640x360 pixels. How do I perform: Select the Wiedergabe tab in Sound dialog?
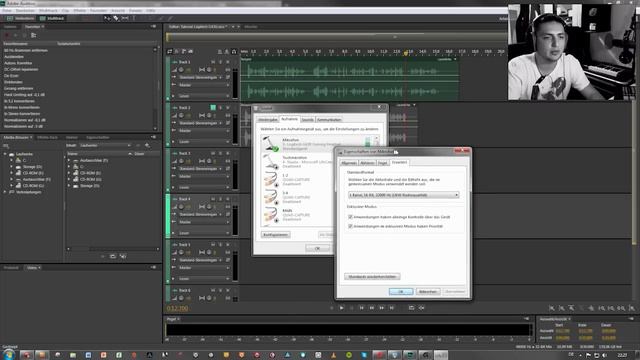267,120
